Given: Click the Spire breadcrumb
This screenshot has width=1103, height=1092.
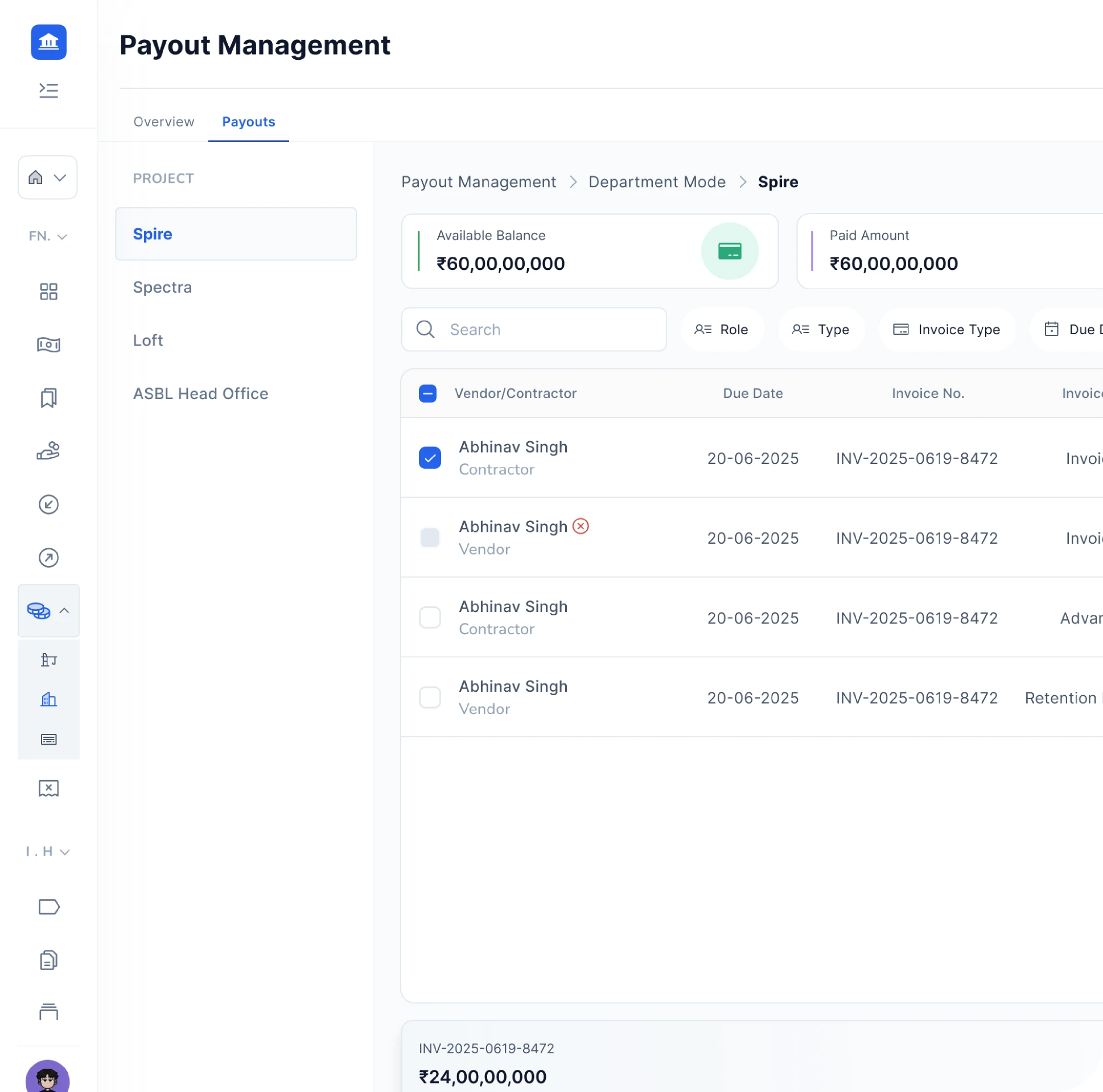Looking at the screenshot, I should click(x=778, y=182).
